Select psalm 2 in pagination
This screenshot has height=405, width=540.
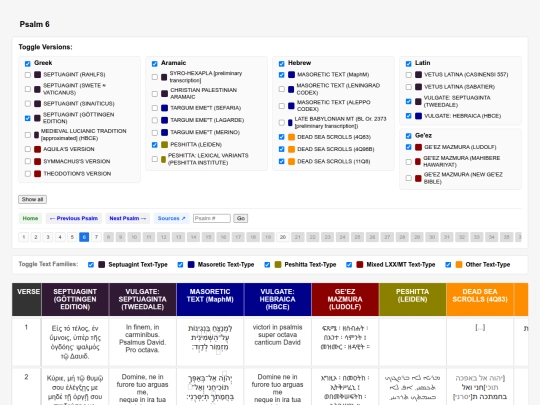36,237
